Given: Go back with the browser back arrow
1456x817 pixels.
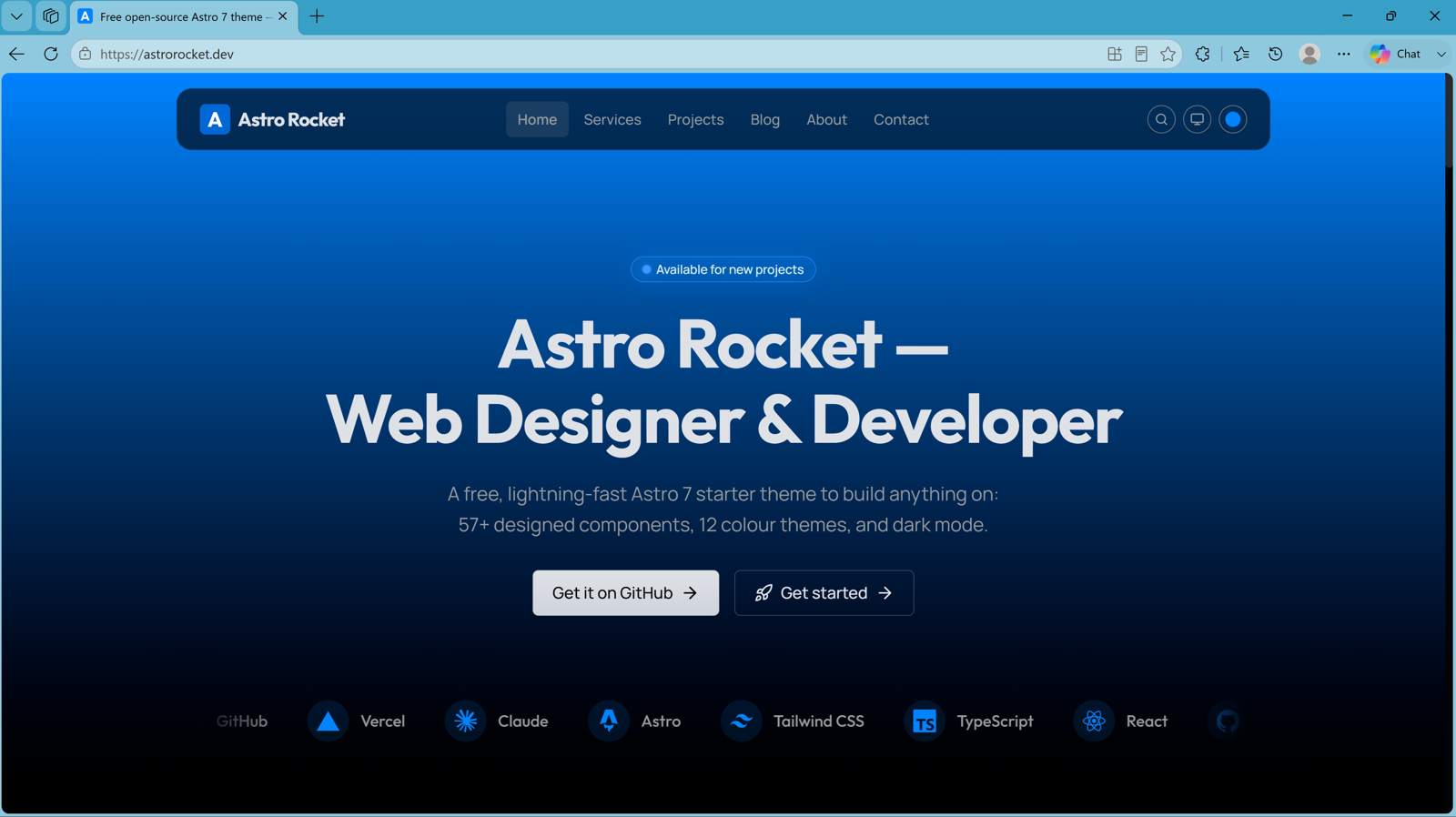Looking at the screenshot, I should [x=17, y=54].
